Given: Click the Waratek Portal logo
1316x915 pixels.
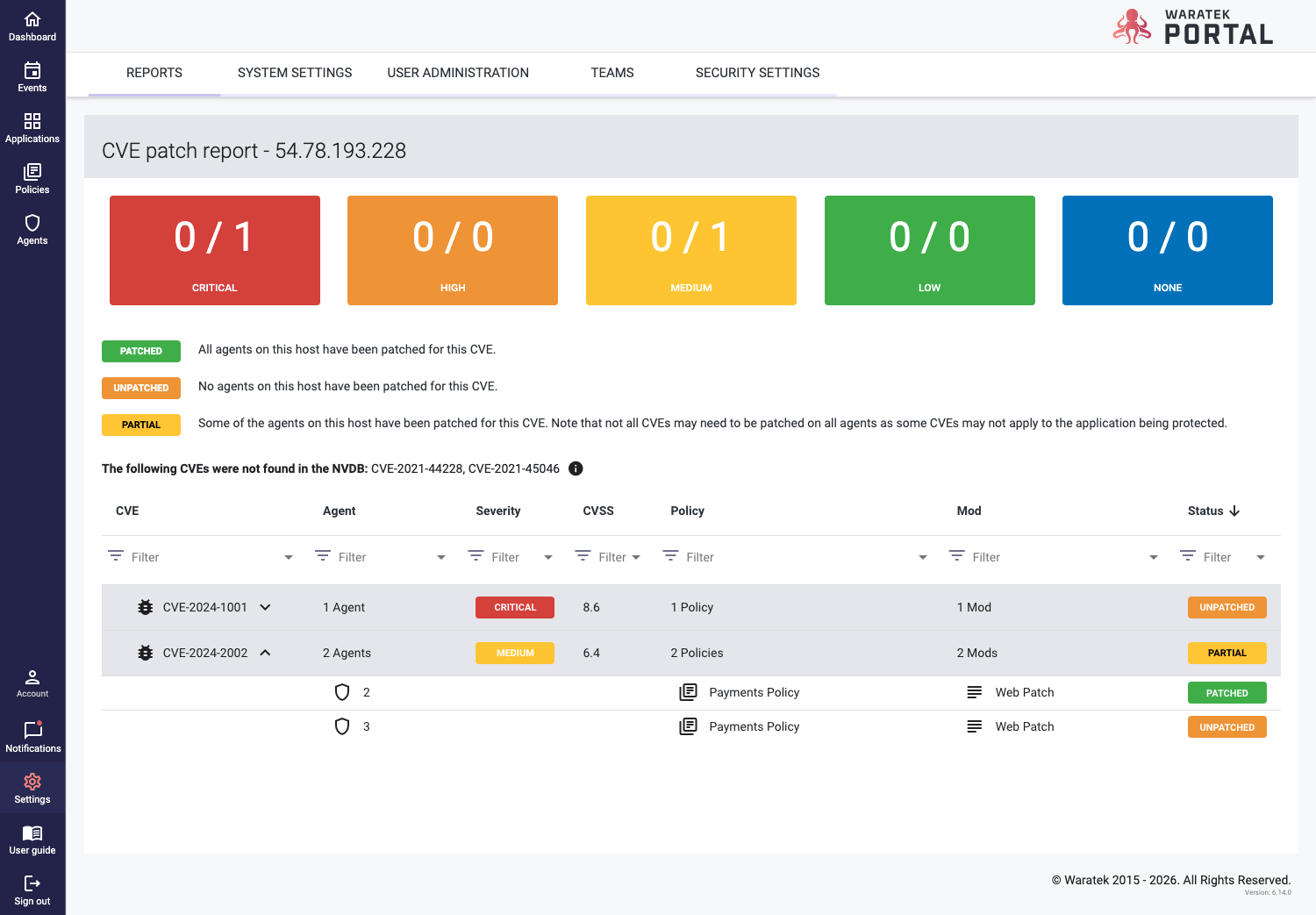Looking at the screenshot, I should pos(1193,26).
